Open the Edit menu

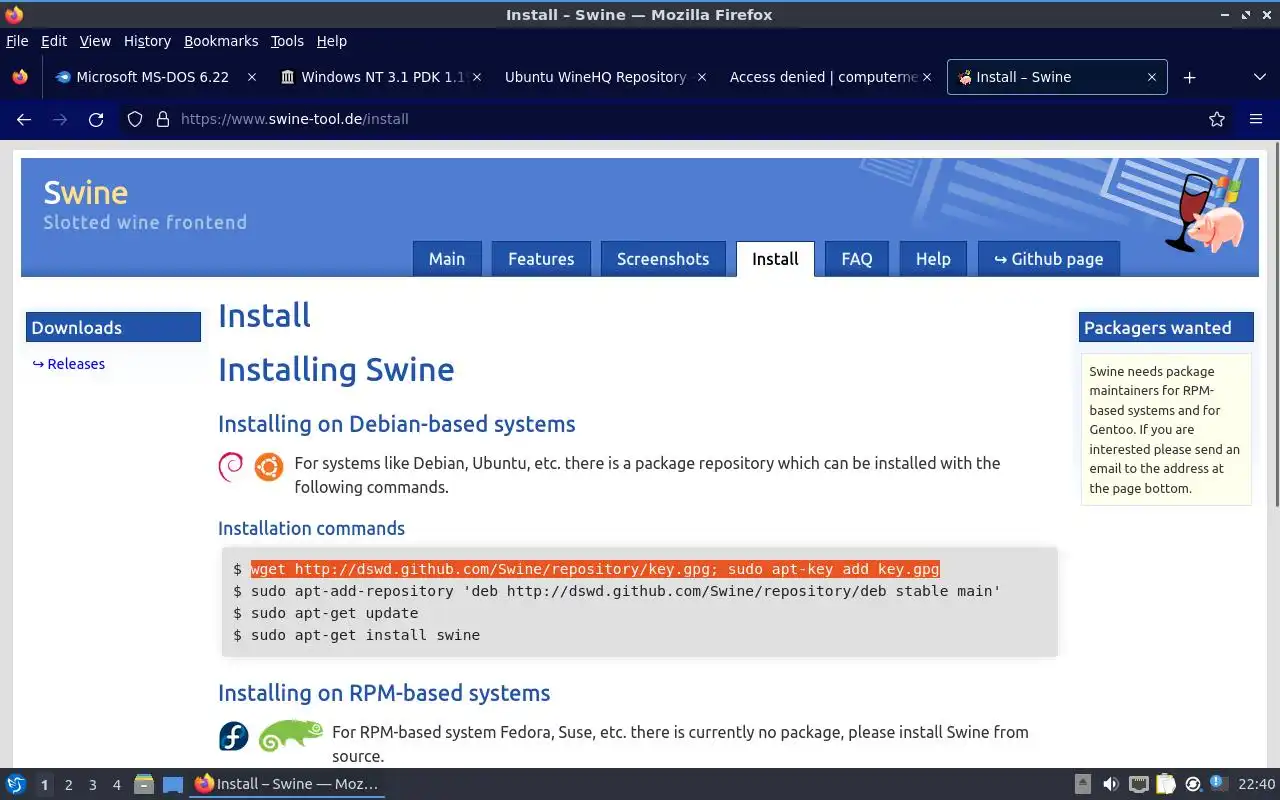click(54, 41)
